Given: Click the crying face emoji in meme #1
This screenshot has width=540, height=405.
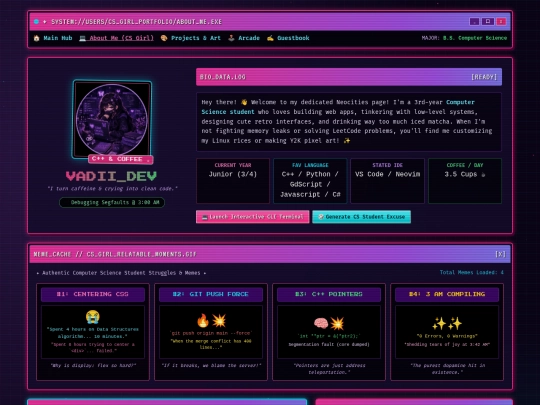Looking at the screenshot, I should coord(93,317).
